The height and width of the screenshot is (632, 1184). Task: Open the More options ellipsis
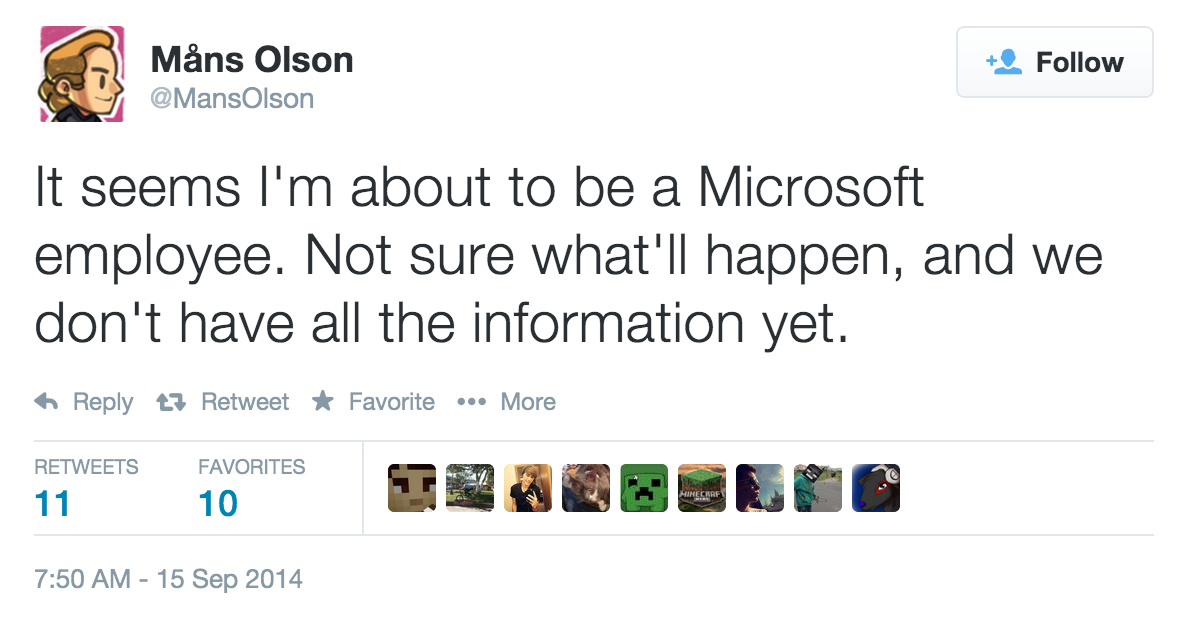[470, 402]
